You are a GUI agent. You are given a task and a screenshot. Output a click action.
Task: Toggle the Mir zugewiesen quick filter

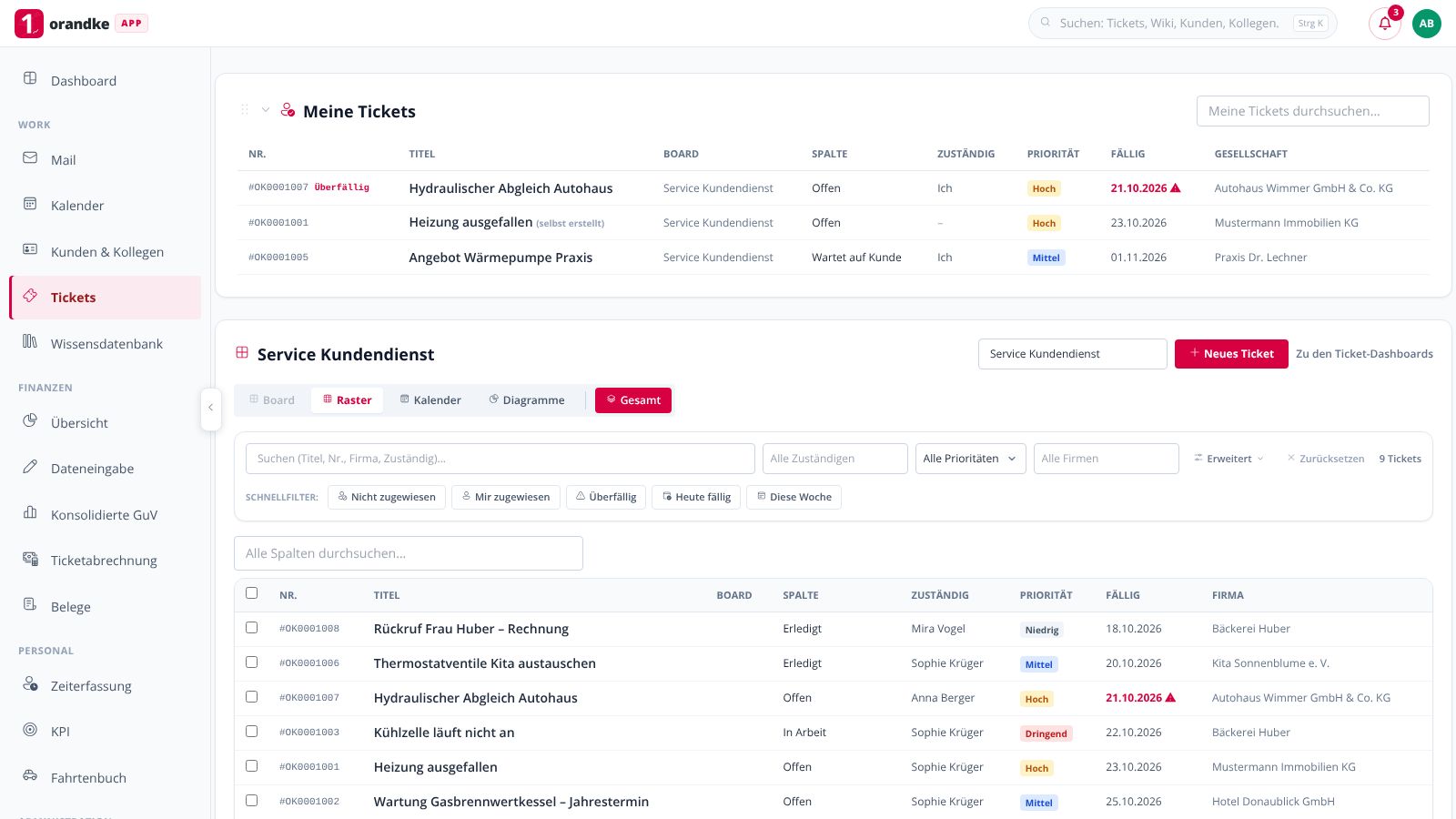(x=506, y=497)
